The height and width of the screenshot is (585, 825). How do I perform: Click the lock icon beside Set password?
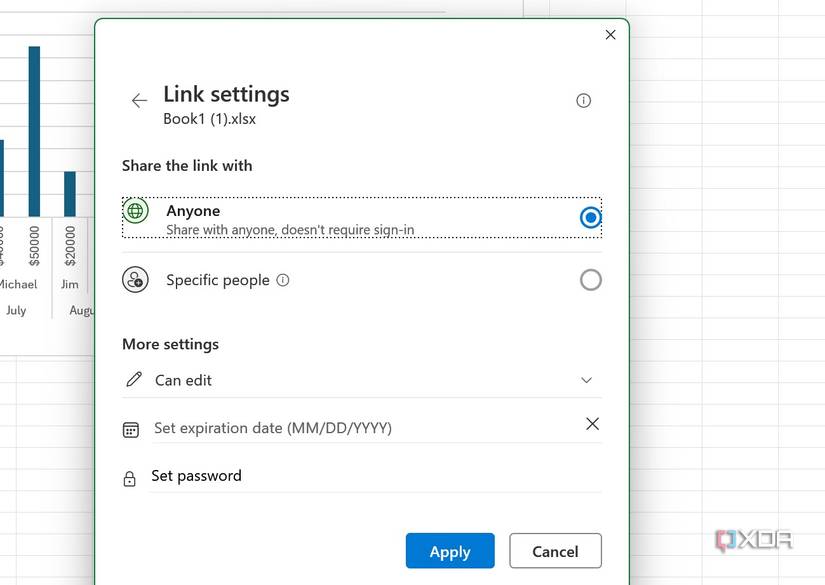130,478
